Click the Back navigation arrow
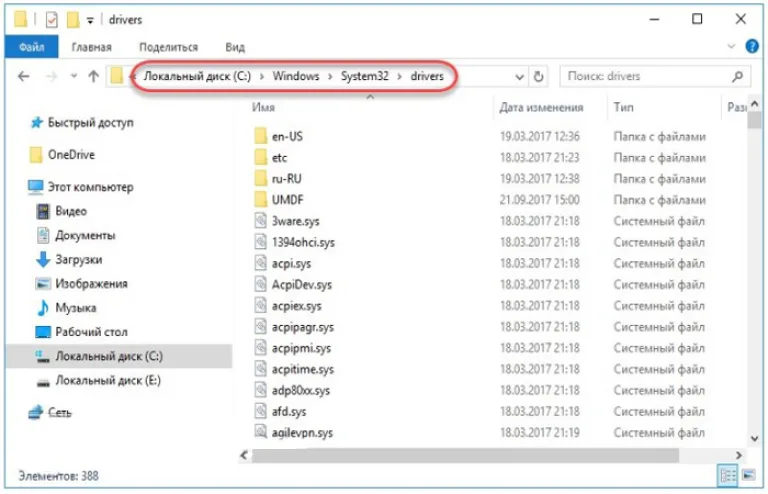768x494 pixels. (24, 76)
